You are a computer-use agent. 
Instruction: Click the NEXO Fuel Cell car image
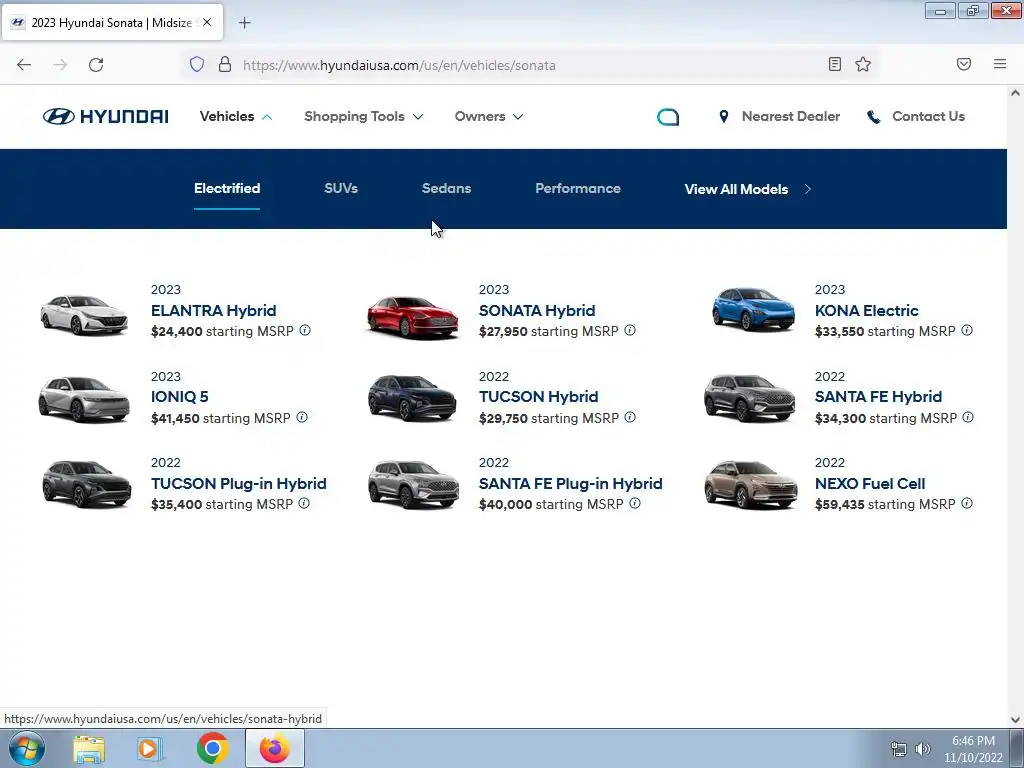[750, 485]
